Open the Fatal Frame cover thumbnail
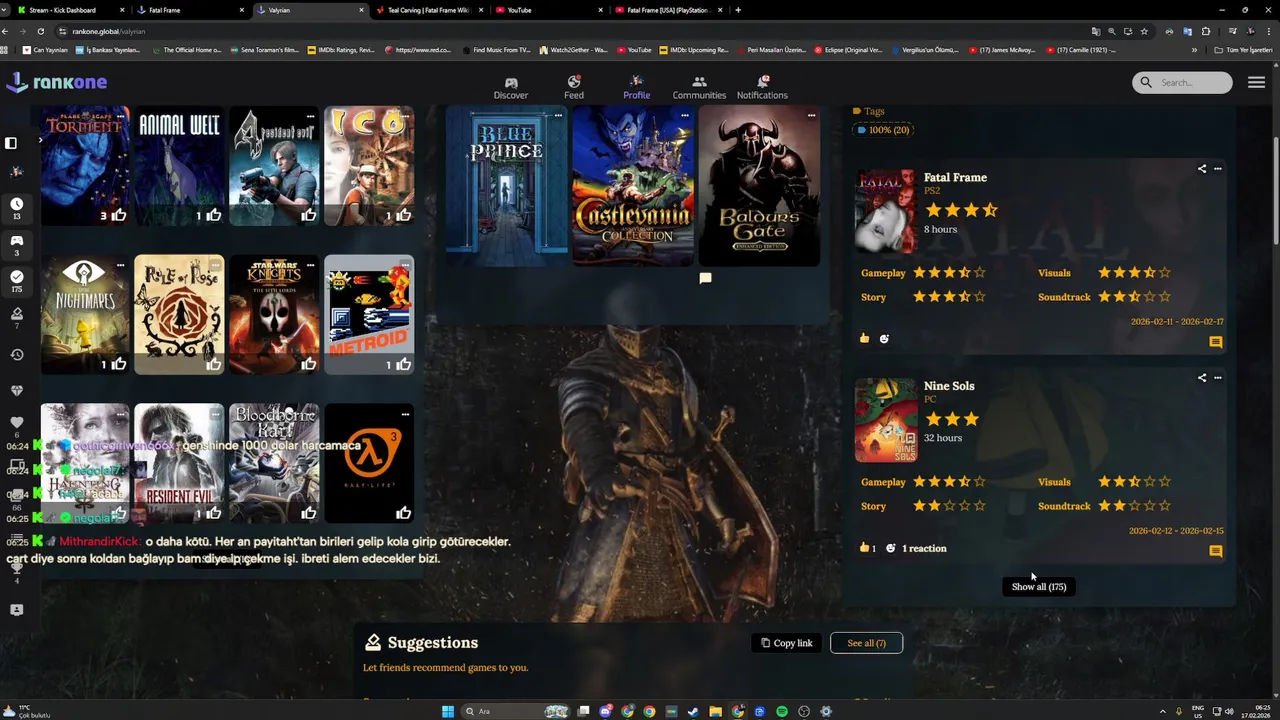Viewport: 1280px width, 720px height. click(885, 211)
